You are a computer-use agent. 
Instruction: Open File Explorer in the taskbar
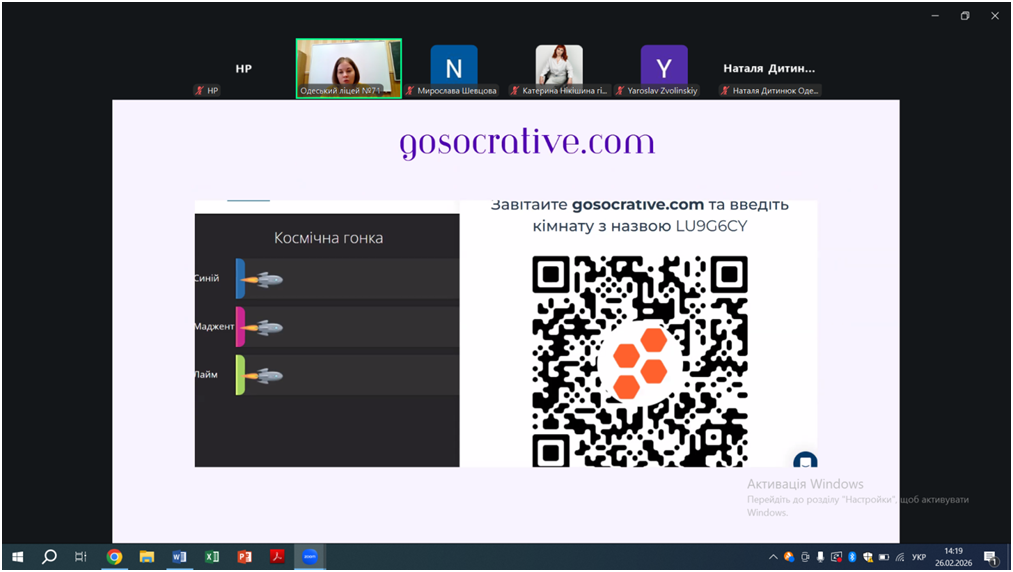147,557
